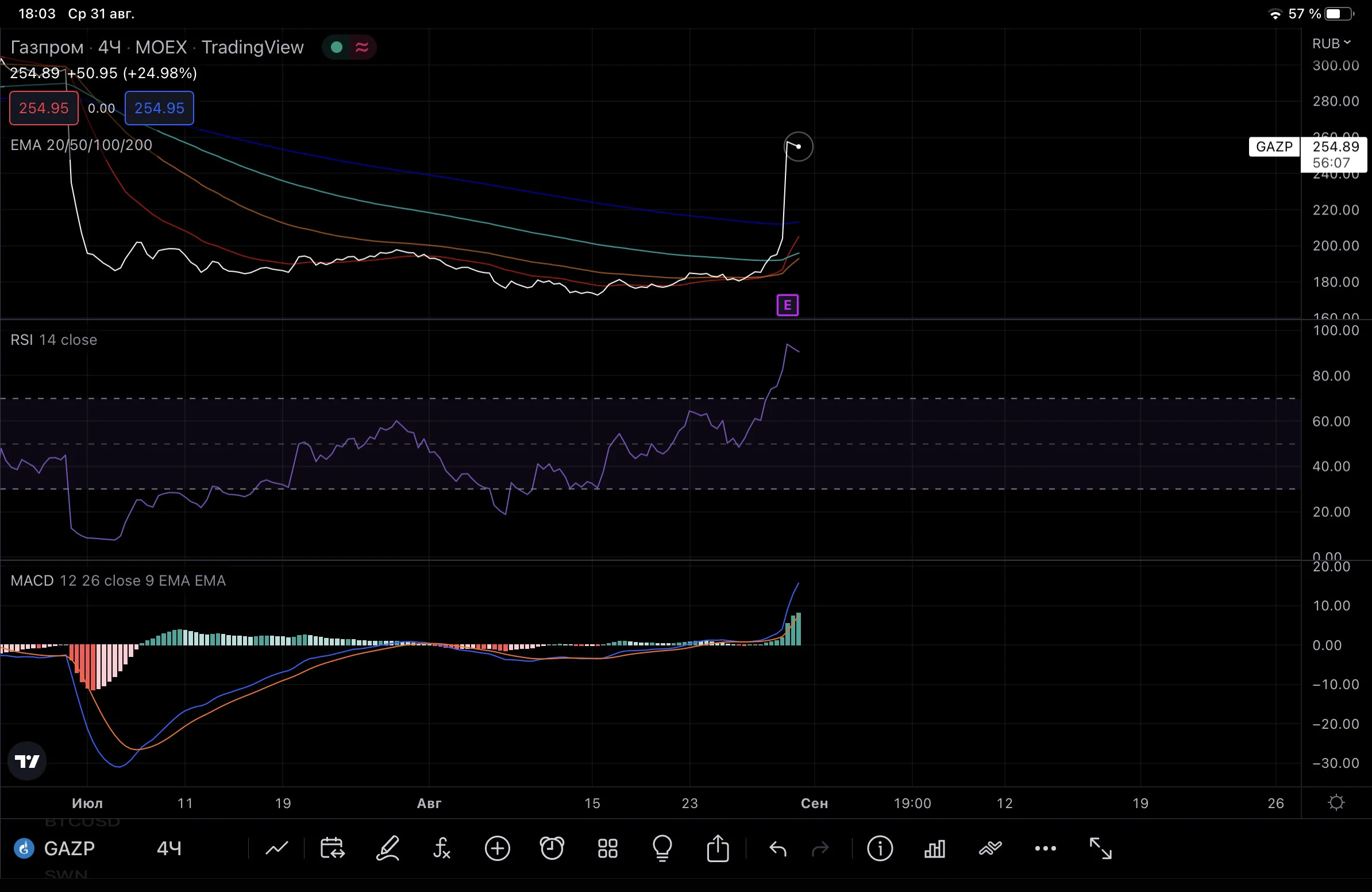
Task: Tap the Авг label on time axis
Action: pos(429,803)
